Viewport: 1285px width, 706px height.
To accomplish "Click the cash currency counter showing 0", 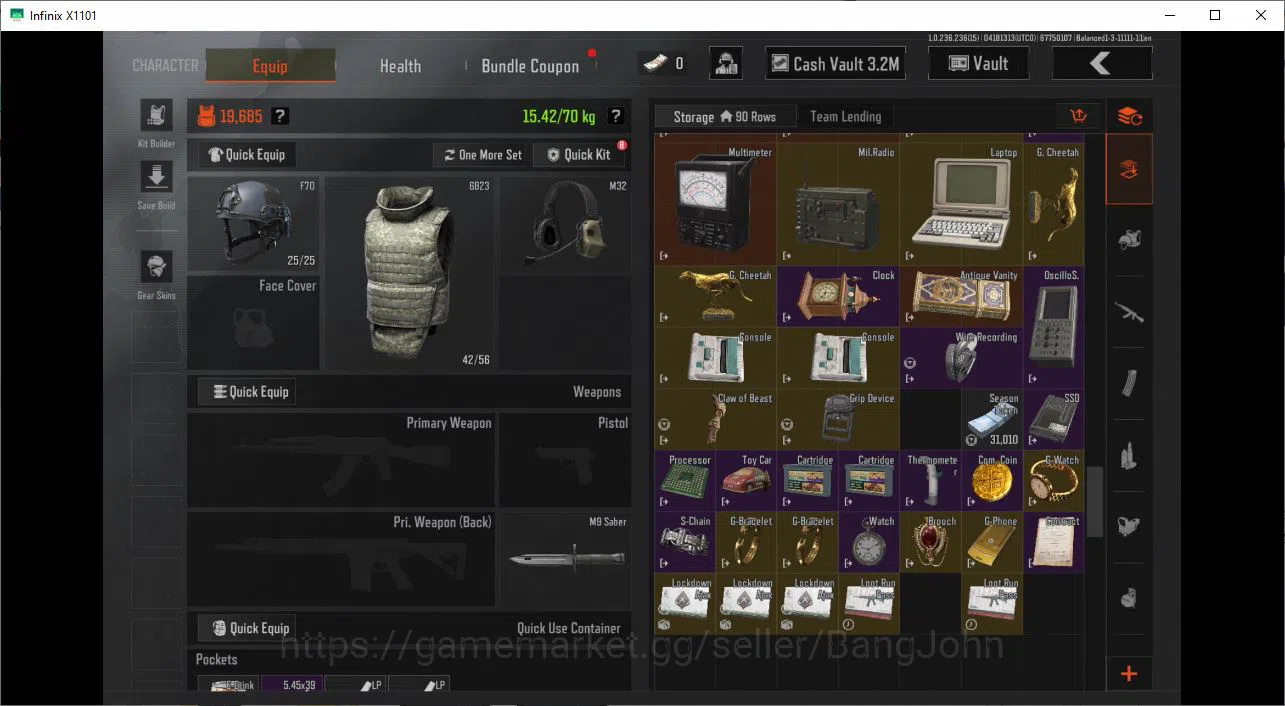I will pos(663,64).
